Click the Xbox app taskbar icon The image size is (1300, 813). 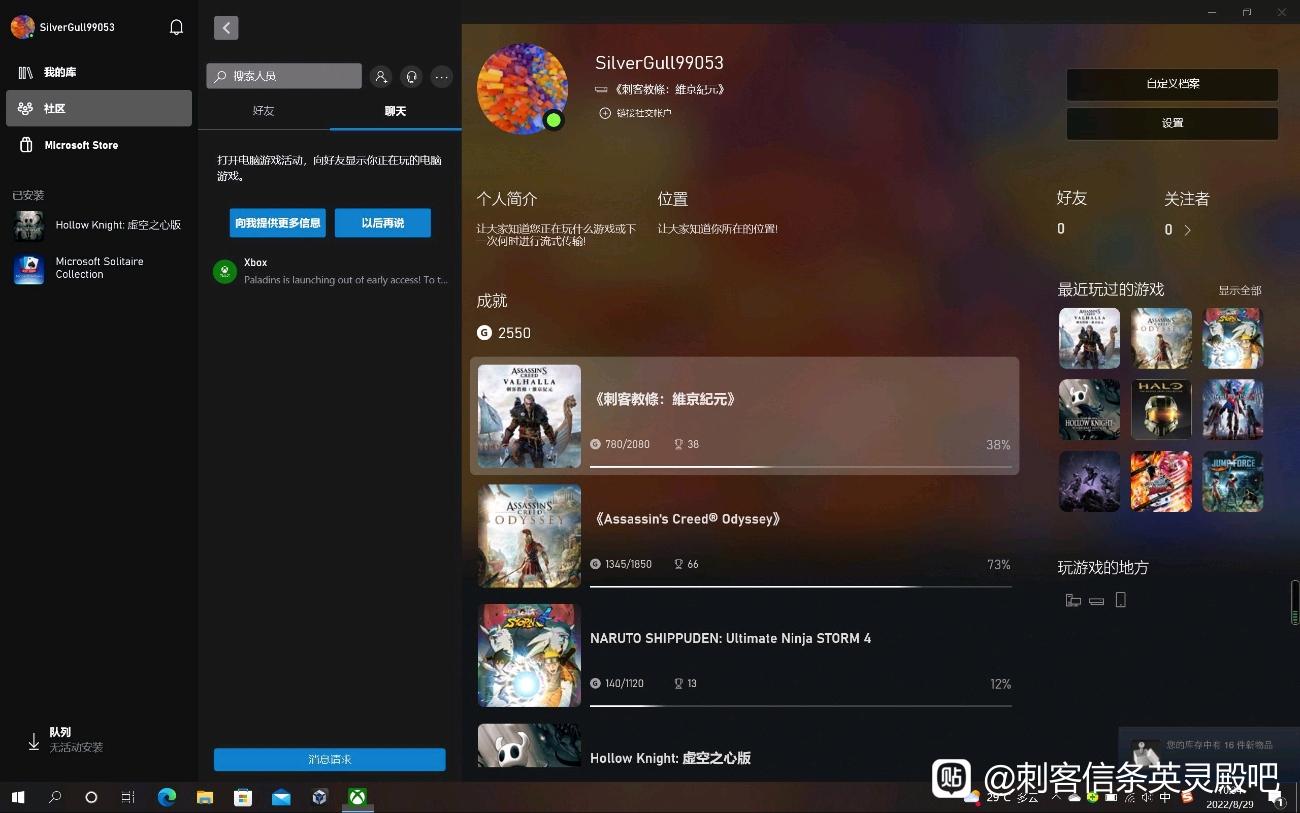pyautogui.click(x=357, y=797)
